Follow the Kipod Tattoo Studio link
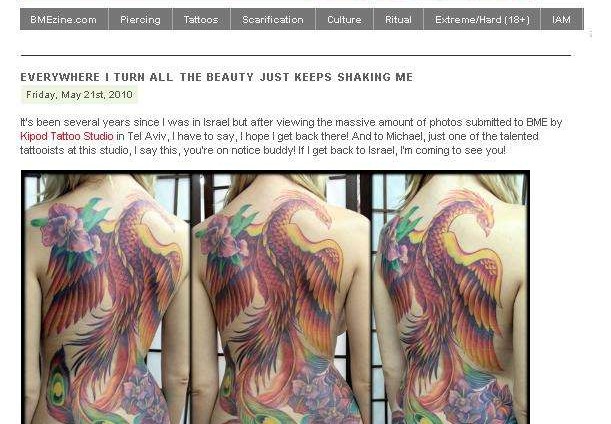This screenshot has width=611, height=424. click(67, 136)
